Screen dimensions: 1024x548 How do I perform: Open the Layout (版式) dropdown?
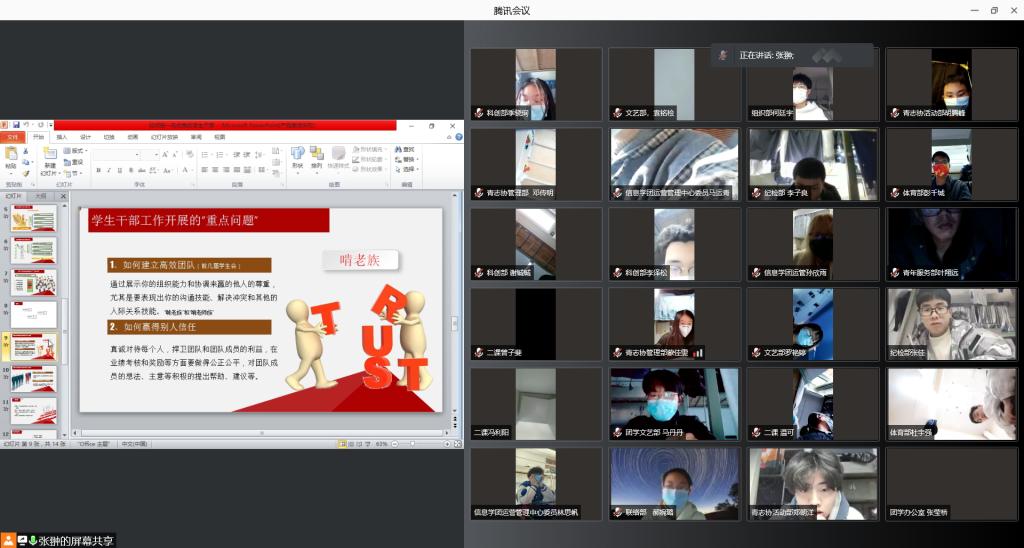coord(77,150)
